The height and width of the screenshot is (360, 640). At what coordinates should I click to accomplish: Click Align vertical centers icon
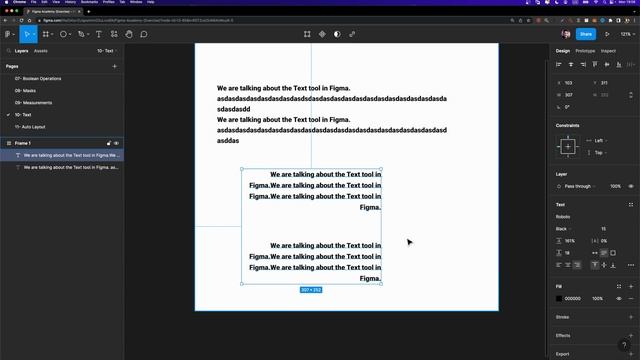(x=607, y=64)
